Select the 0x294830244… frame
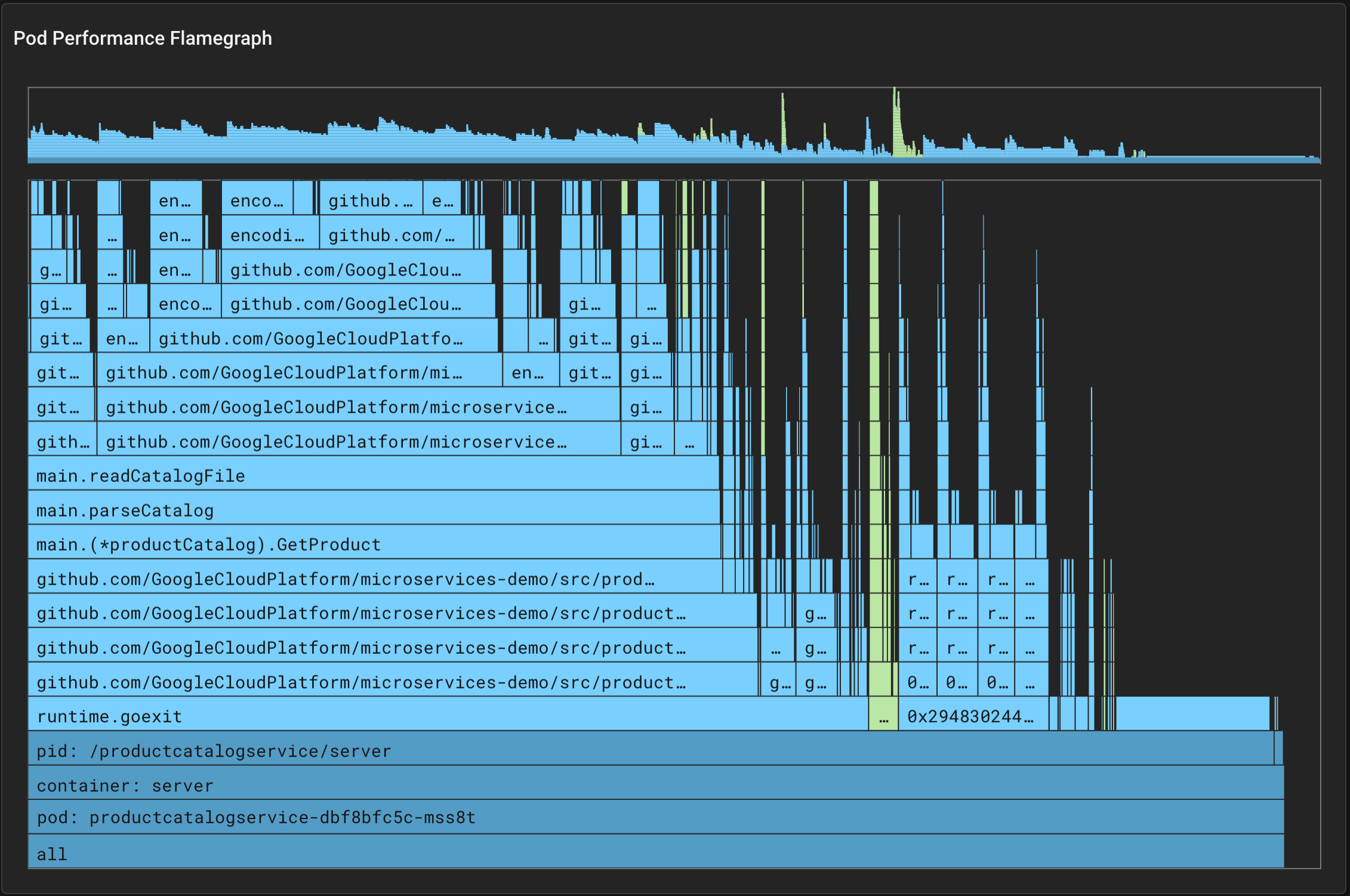 click(973, 716)
